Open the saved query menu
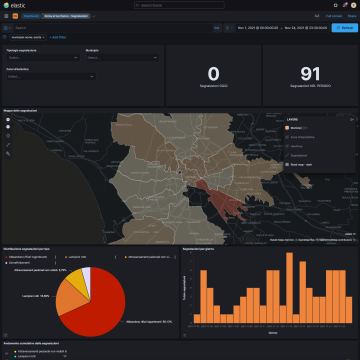Screen dimensions: 360x360 [7, 28]
